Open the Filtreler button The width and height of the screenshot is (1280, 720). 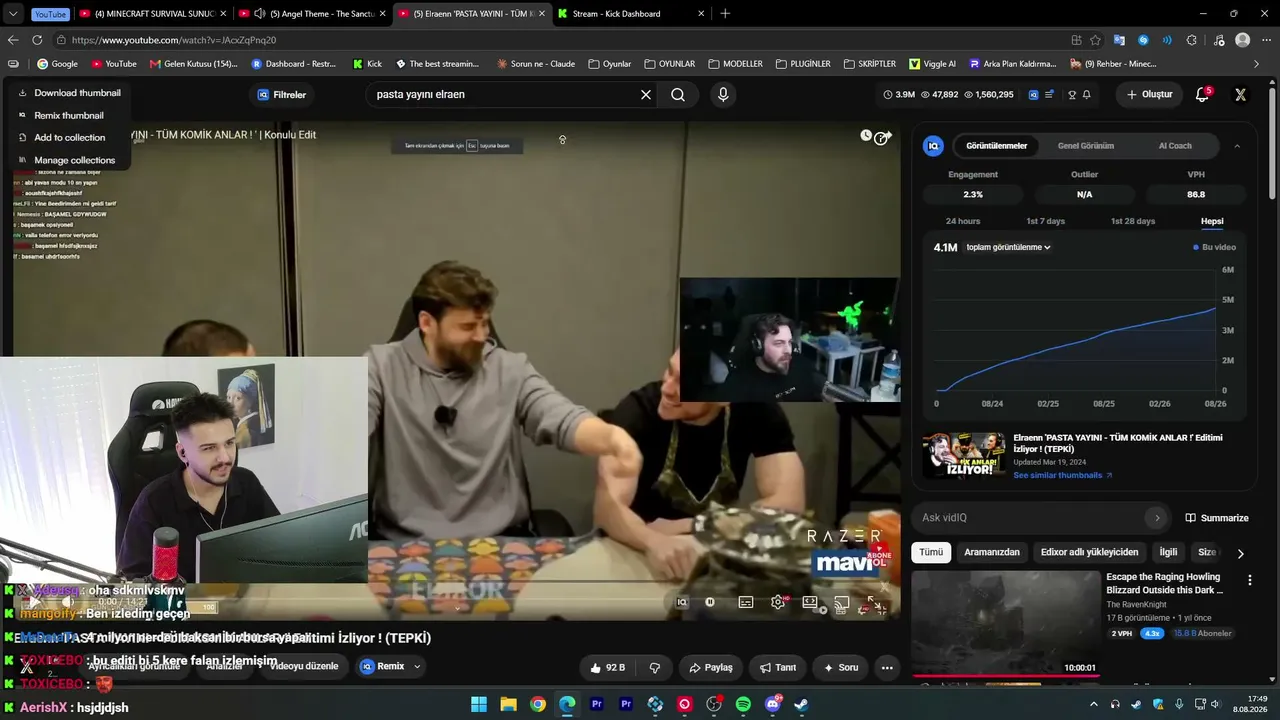pyautogui.click(x=282, y=95)
